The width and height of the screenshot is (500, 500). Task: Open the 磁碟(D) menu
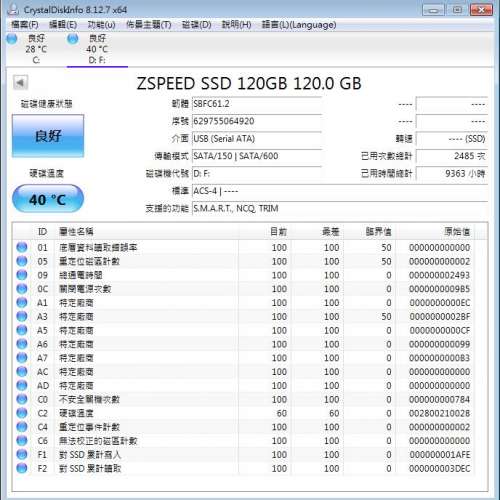pyautogui.click(x=197, y=25)
